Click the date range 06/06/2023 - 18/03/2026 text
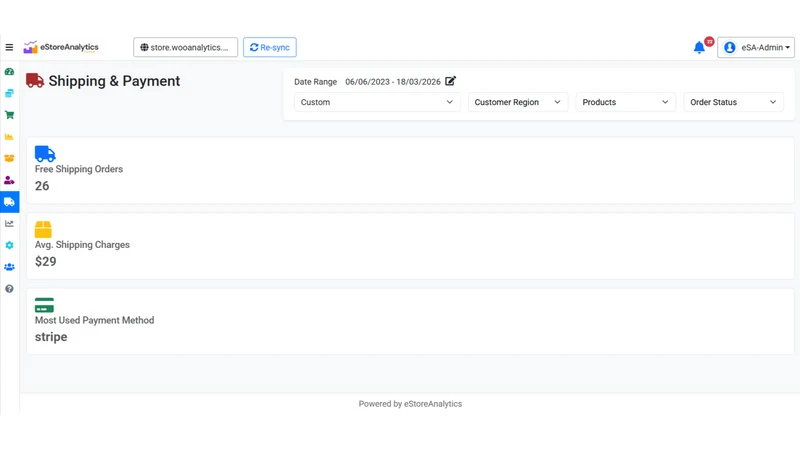 393,82
